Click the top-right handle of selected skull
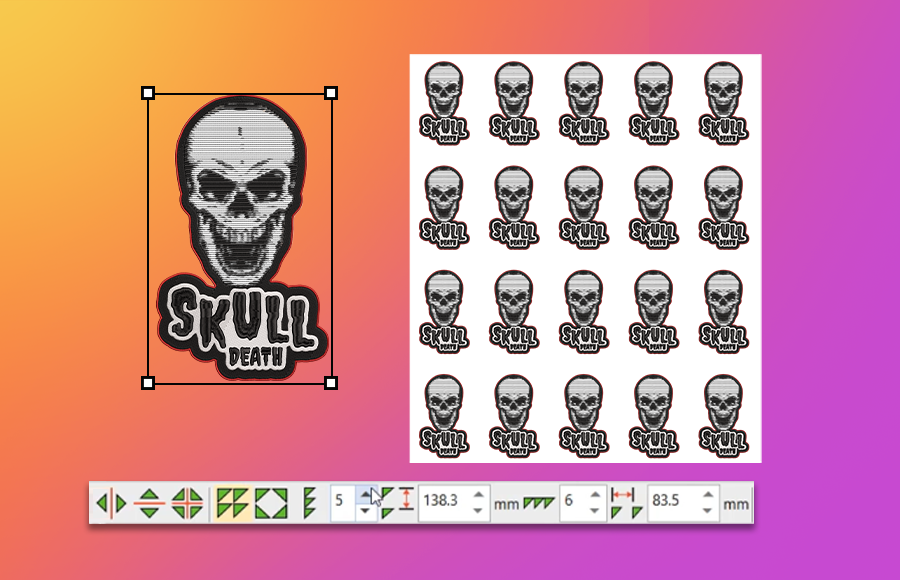The image size is (900, 580). [x=331, y=93]
